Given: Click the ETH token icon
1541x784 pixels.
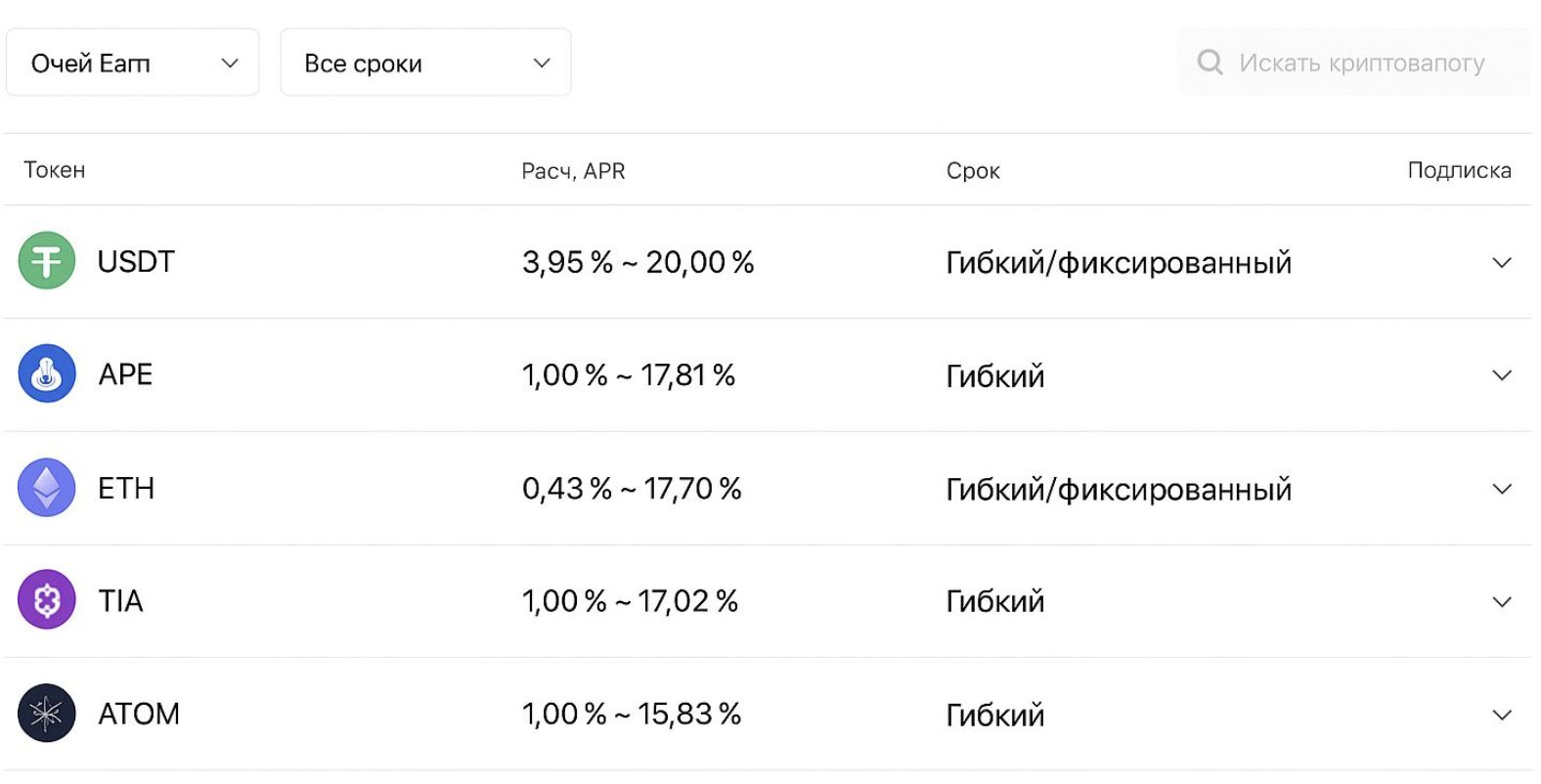Looking at the screenshot, I should (47, 487).
